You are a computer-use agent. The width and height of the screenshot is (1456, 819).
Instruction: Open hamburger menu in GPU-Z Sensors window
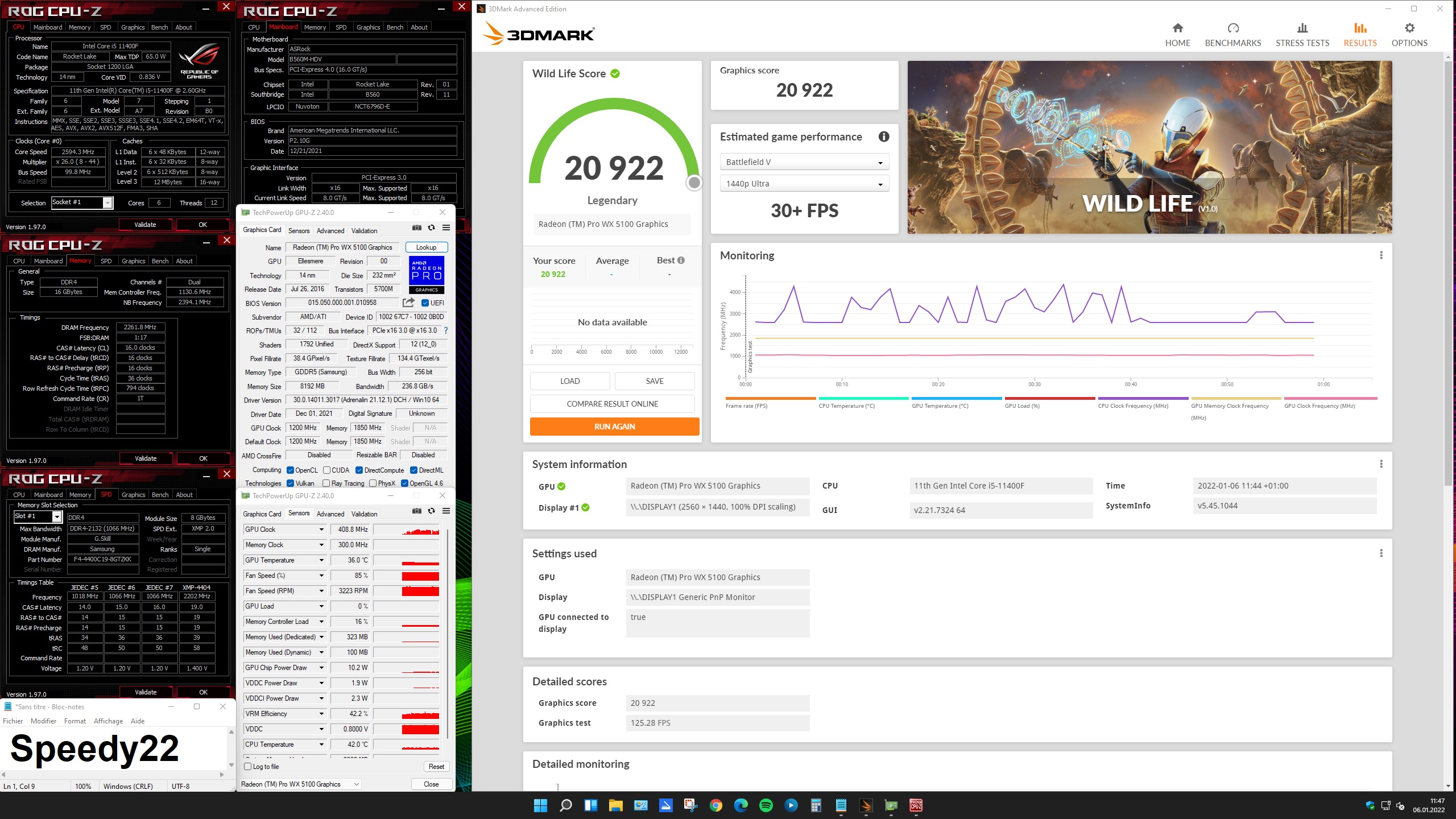(x=446, y=511)
